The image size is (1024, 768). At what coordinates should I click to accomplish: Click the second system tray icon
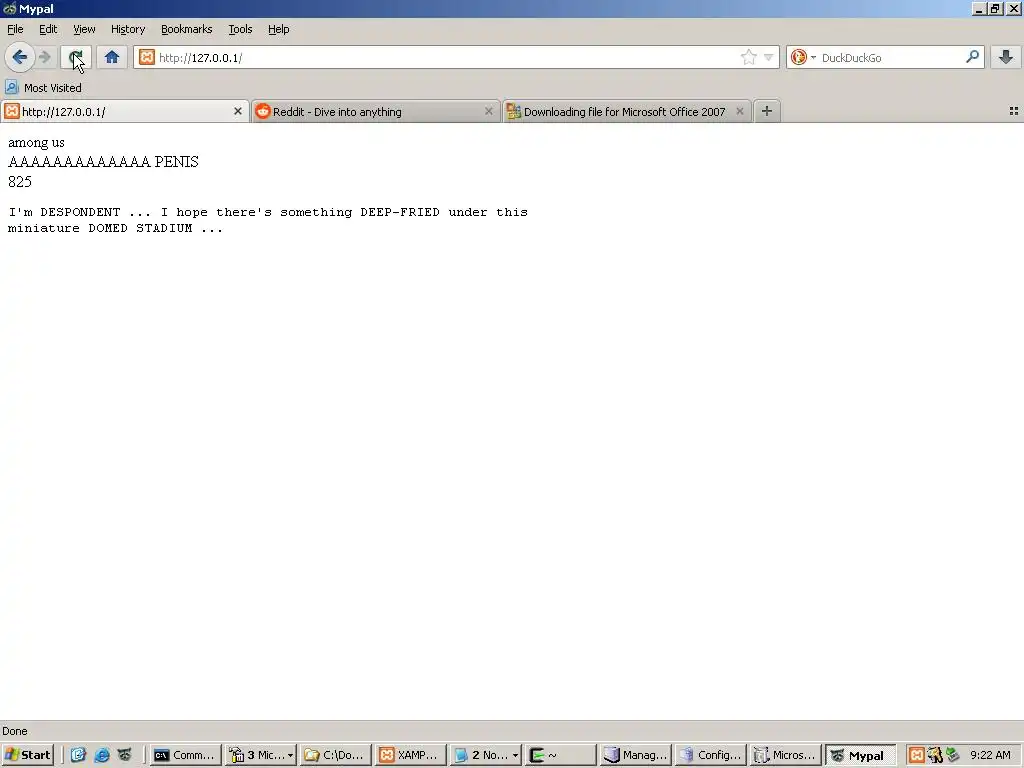935,755
